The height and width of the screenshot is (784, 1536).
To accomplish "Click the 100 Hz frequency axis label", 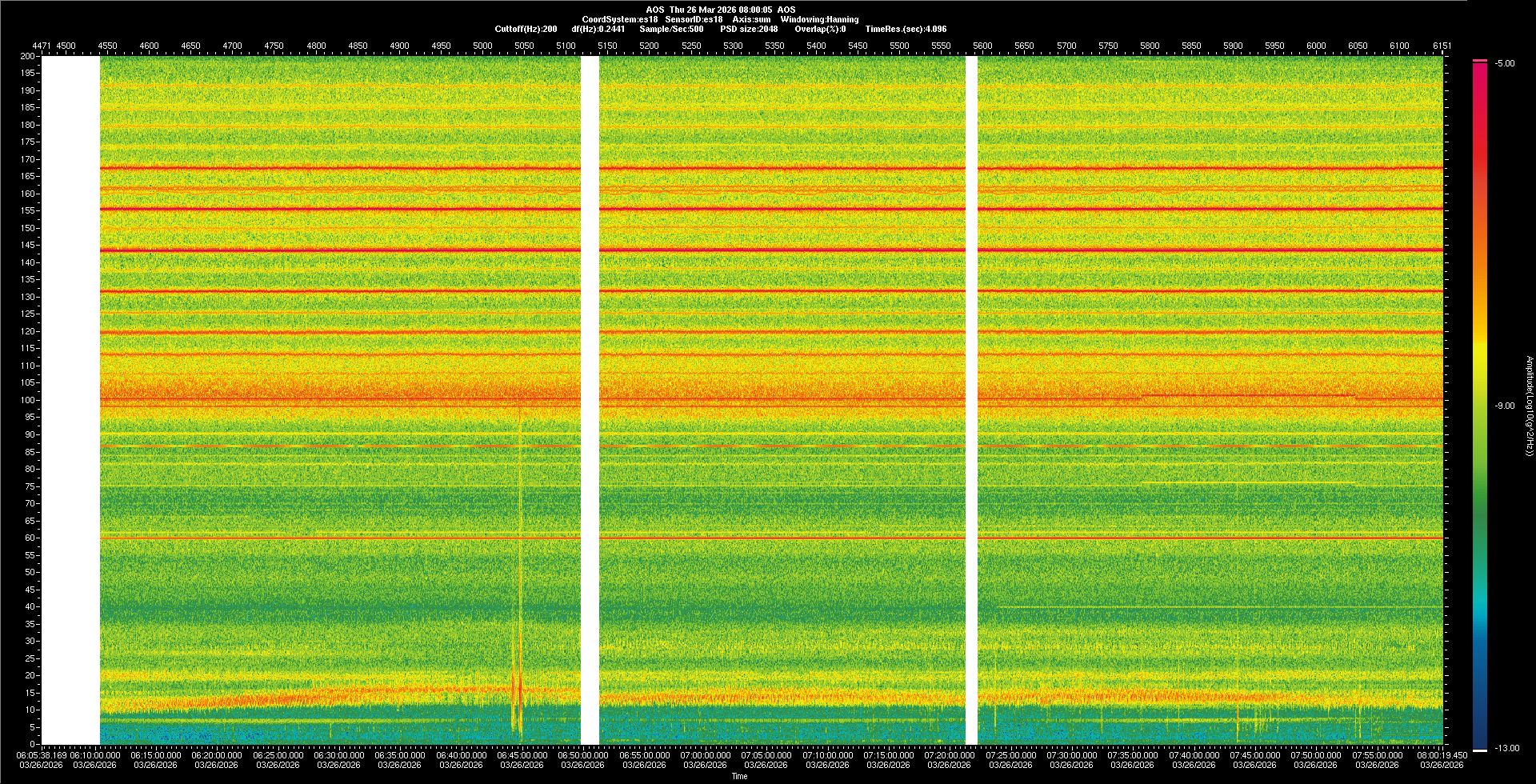I will pos(28,400).
